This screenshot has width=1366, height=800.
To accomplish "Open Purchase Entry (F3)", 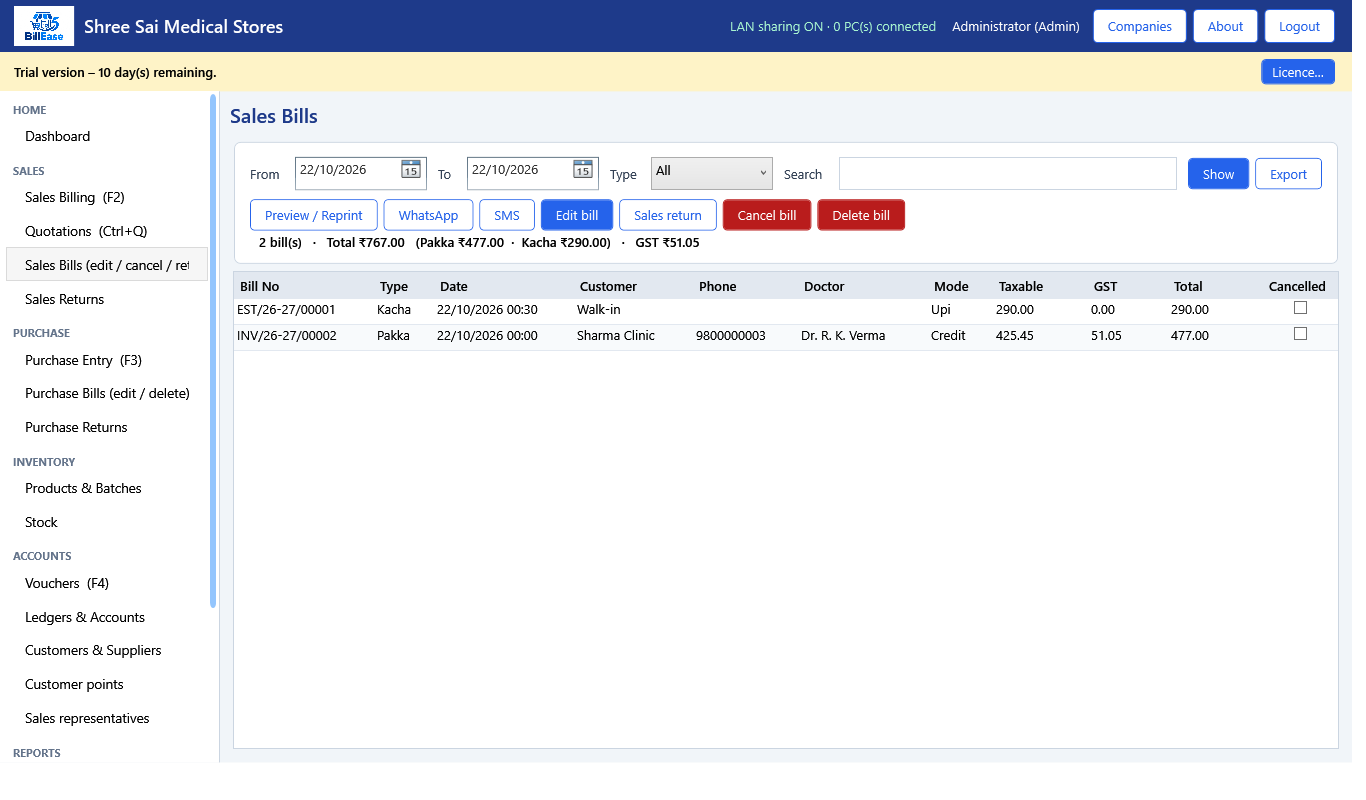I will (106, 360).
